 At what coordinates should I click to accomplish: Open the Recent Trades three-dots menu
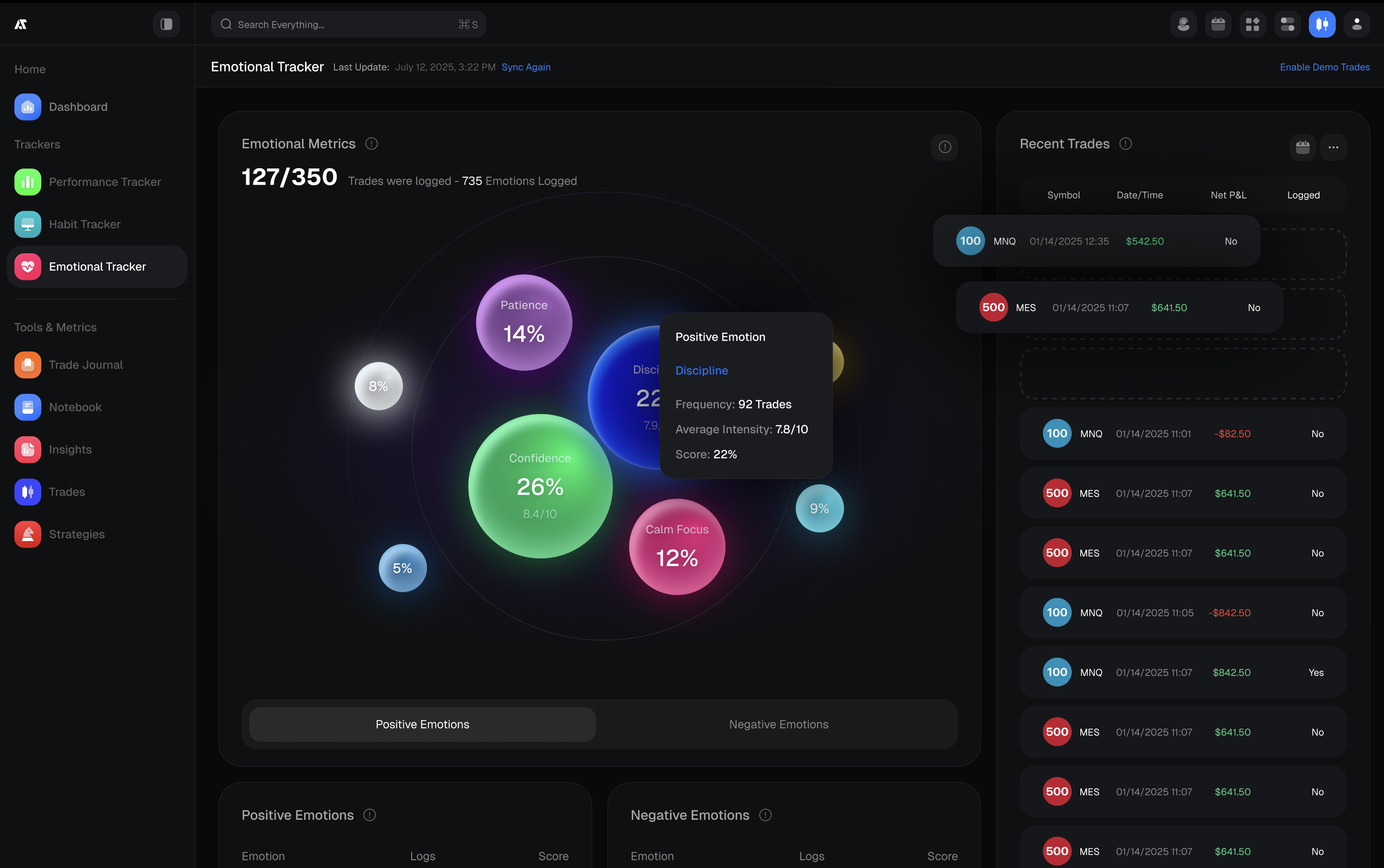(1333, 147)
